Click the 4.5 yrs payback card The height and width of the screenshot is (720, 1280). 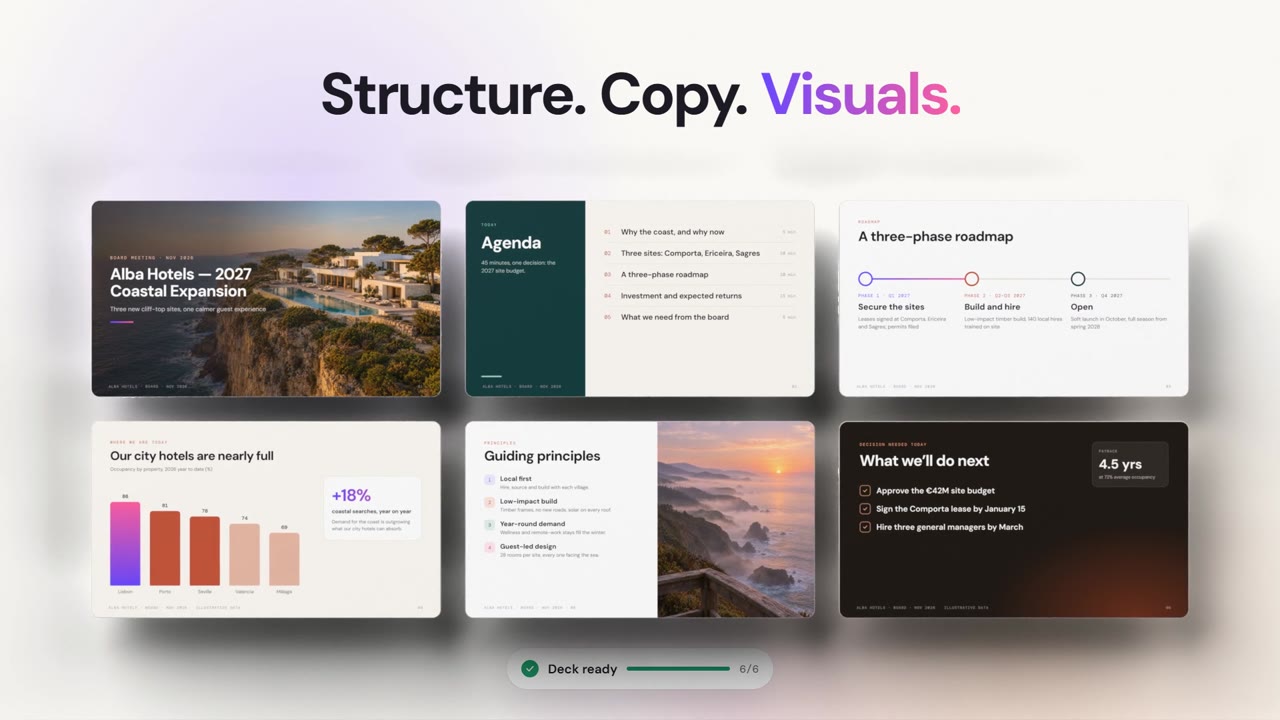1130,464
